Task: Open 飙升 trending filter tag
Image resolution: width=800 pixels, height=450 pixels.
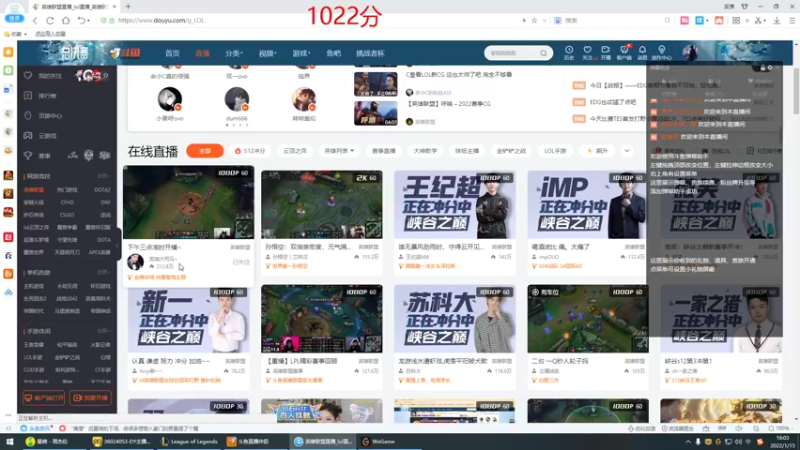Action: point(597,151)
